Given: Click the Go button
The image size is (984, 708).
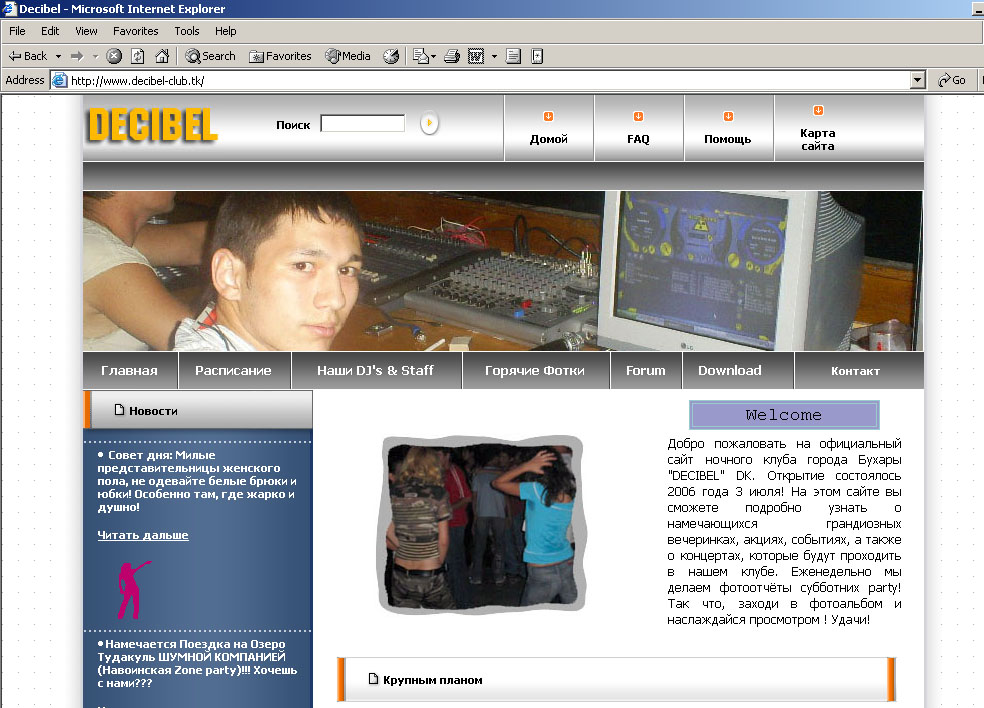Looking at the screenshot, I should [x=952, y=80].
